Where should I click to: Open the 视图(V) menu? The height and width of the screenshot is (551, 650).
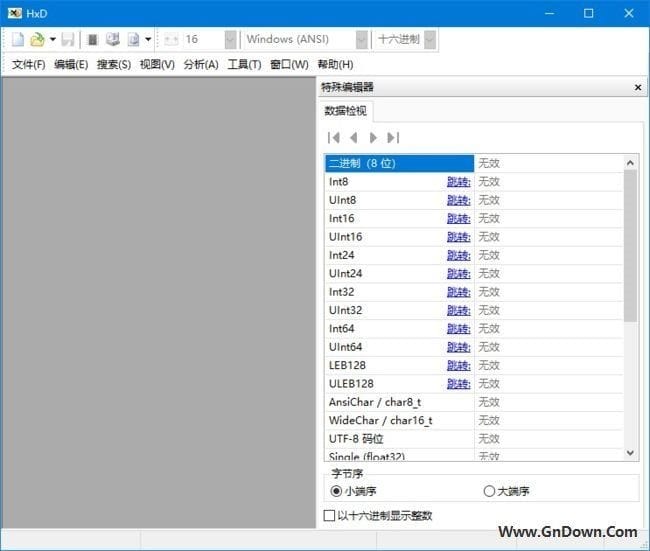157,65
